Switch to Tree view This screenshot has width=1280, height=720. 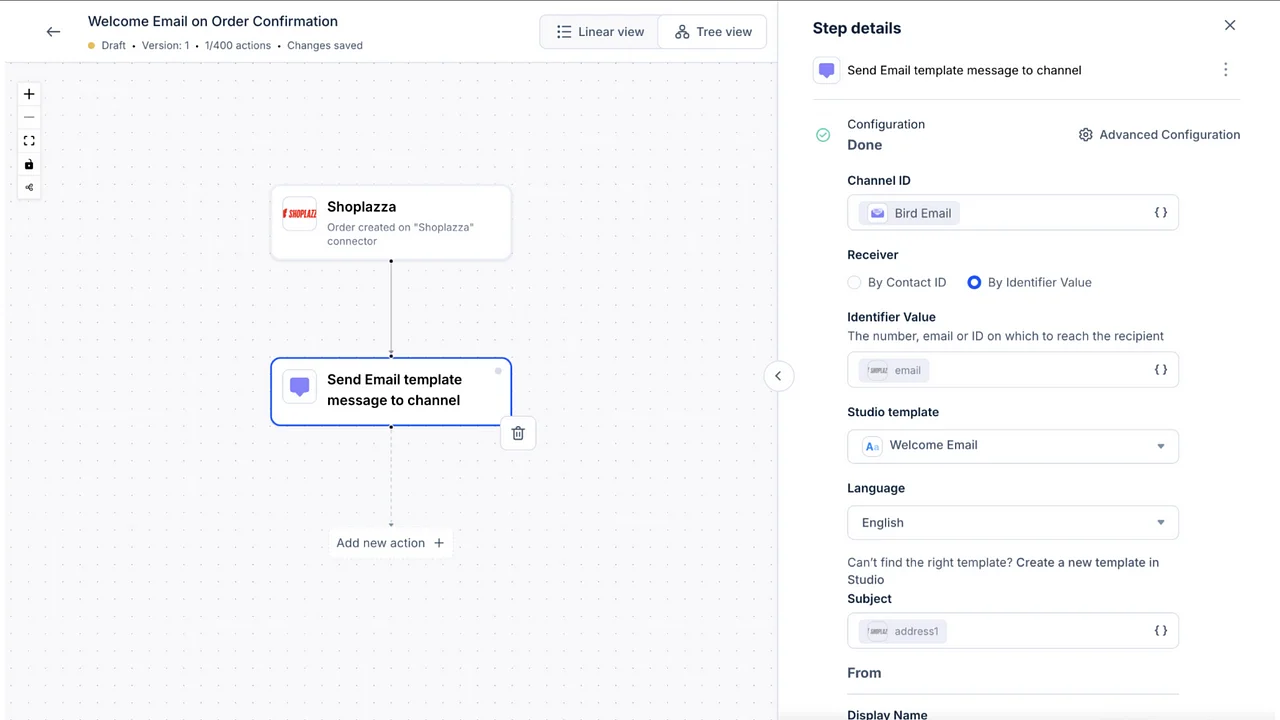712,31
